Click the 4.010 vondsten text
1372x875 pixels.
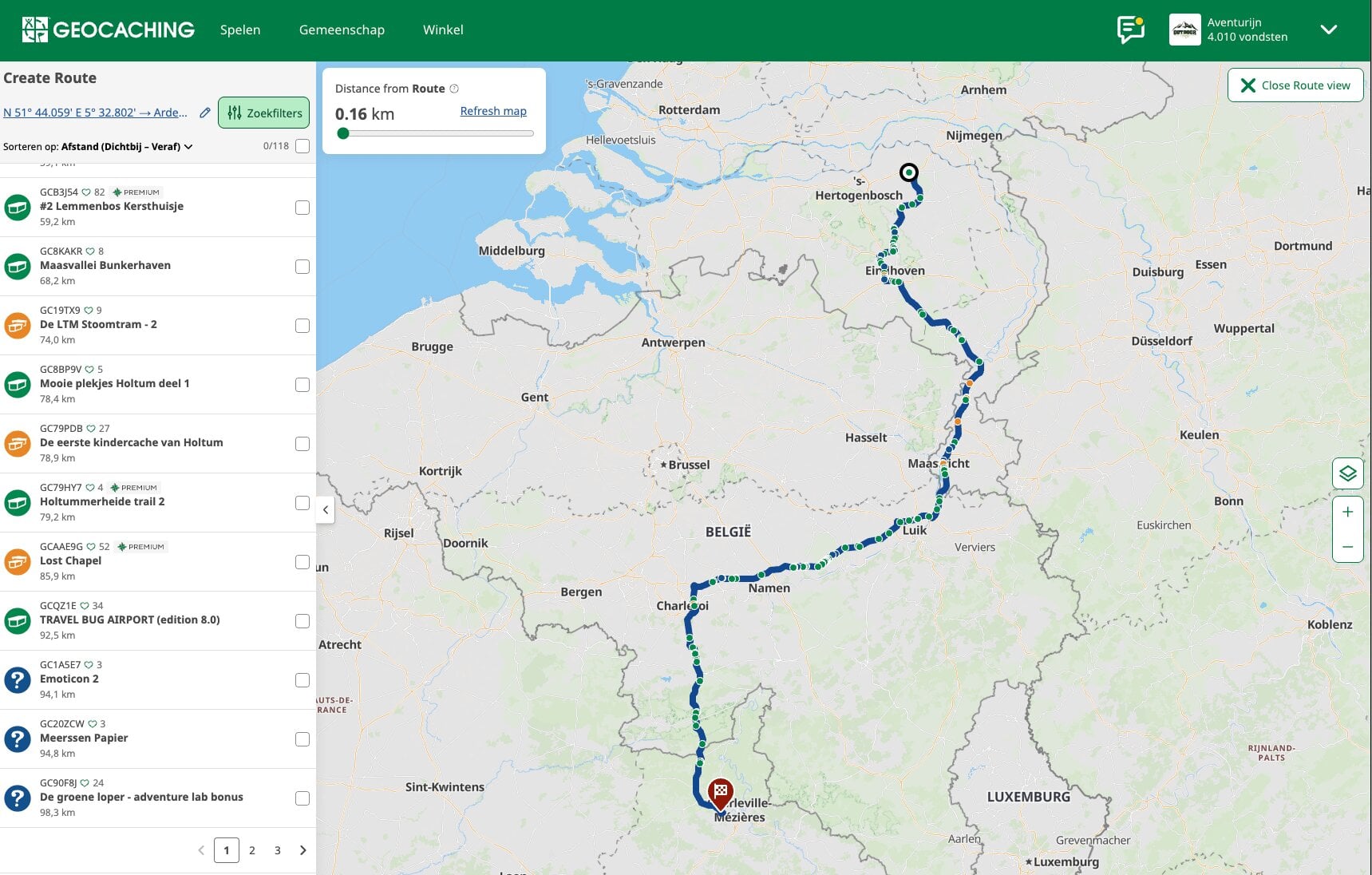(x=1247, y=37)
